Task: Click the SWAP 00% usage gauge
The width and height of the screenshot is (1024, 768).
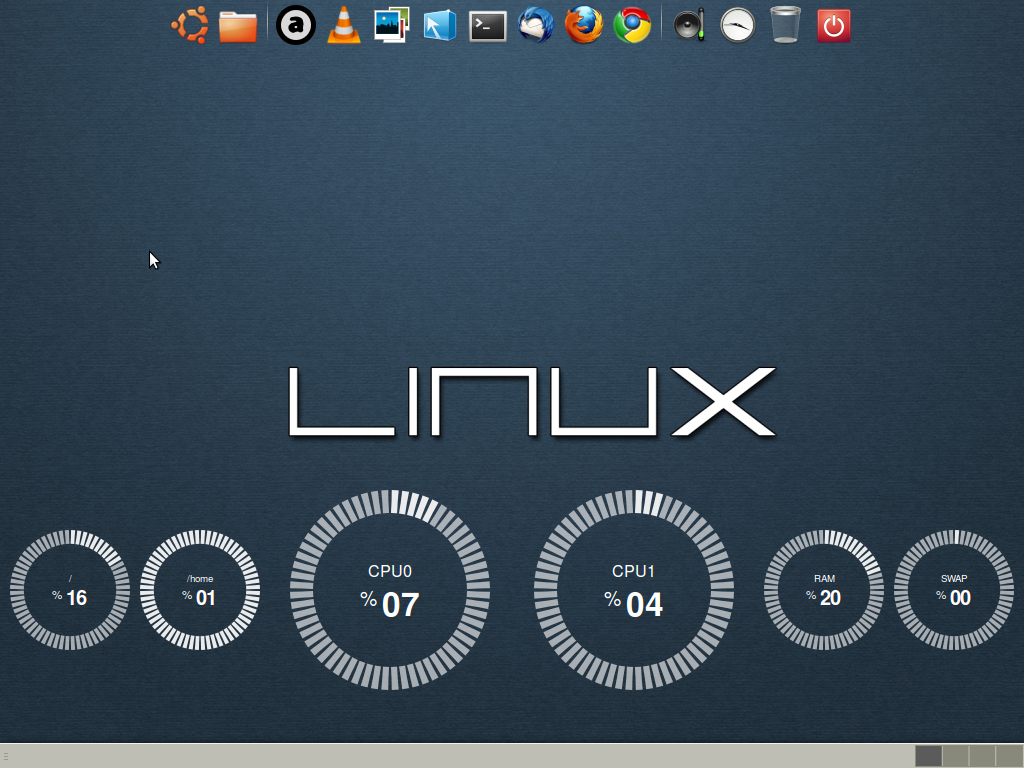Action: point(954,590)
